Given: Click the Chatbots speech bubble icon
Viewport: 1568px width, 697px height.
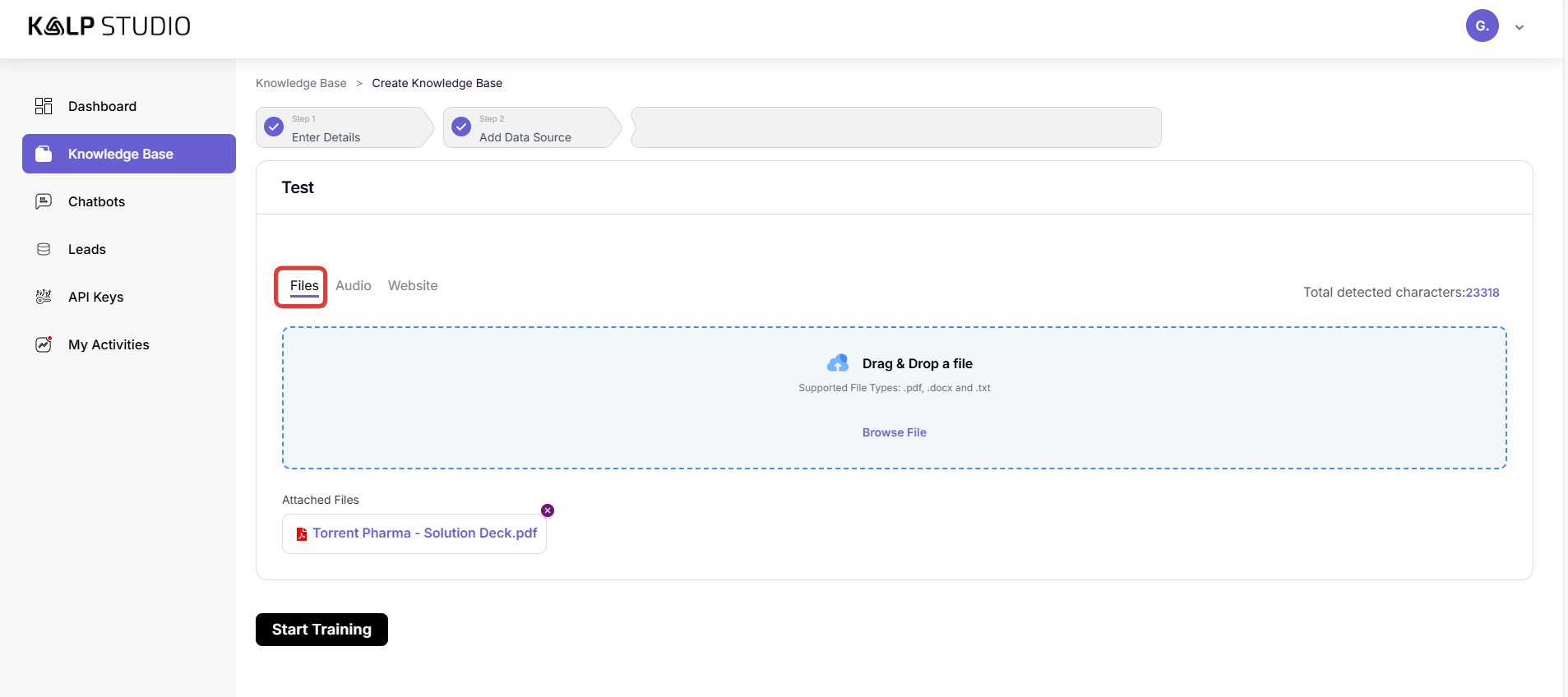Looking at the screenshot, I should point(44,201).
